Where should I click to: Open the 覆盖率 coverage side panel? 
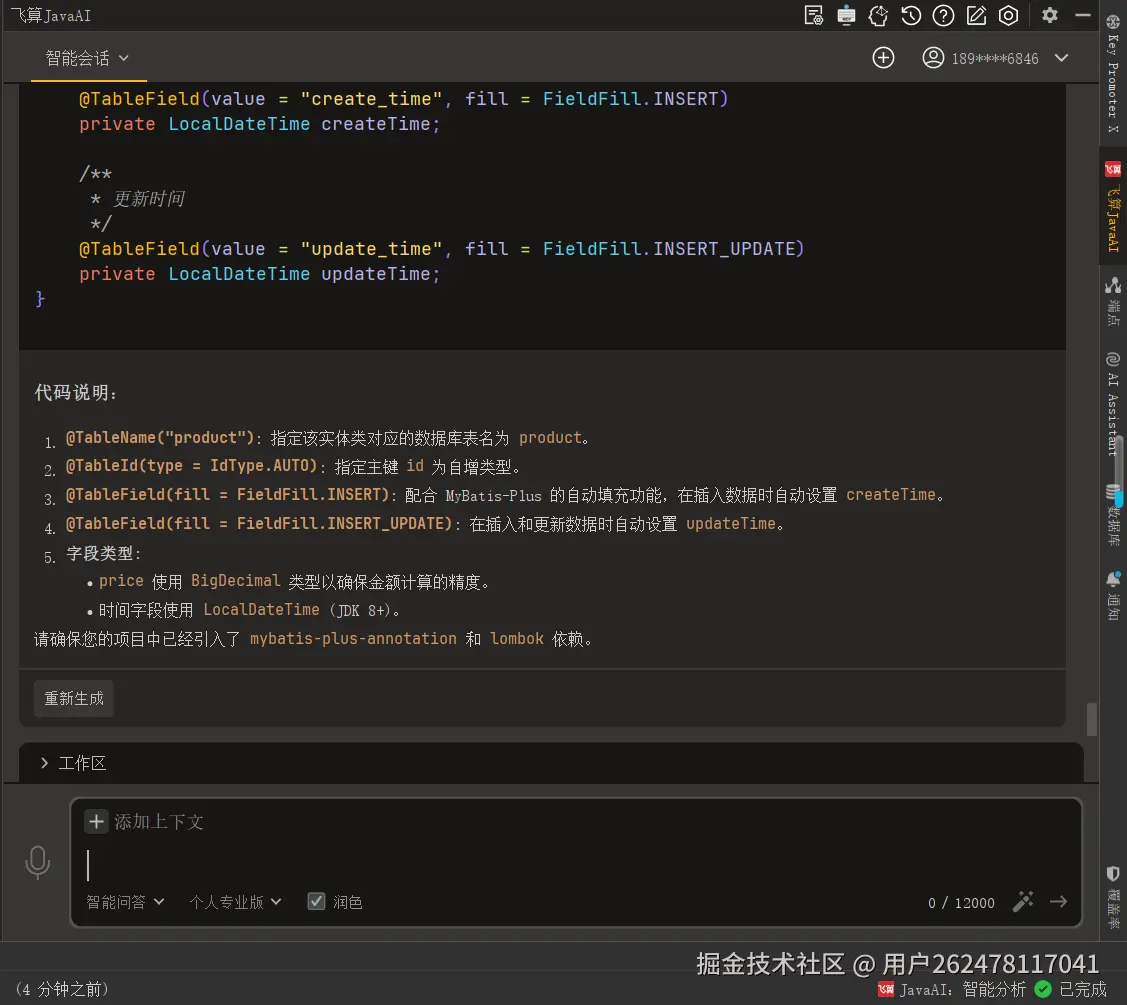[1113, 897]
